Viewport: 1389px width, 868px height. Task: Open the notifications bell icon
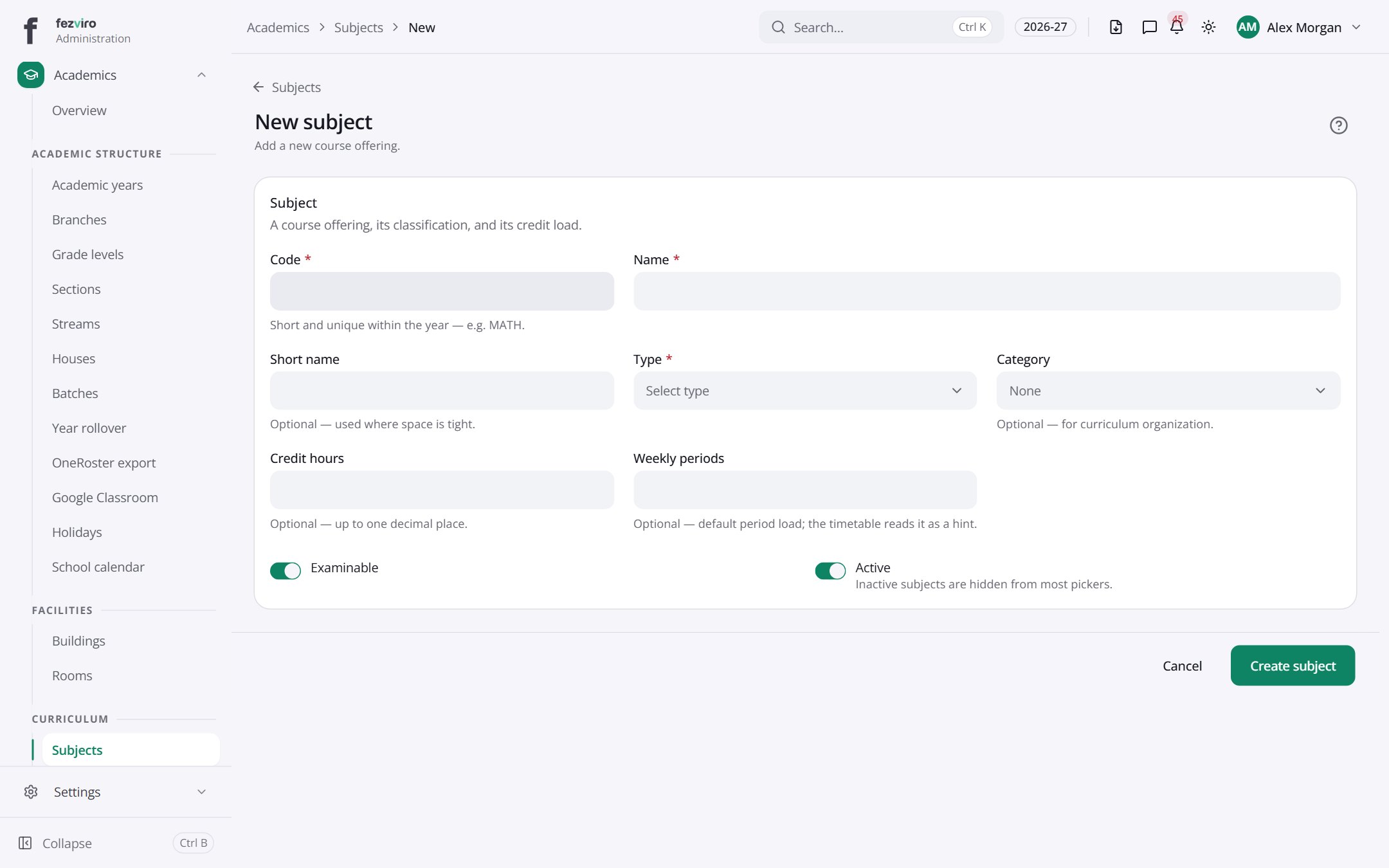(1177, 27)
